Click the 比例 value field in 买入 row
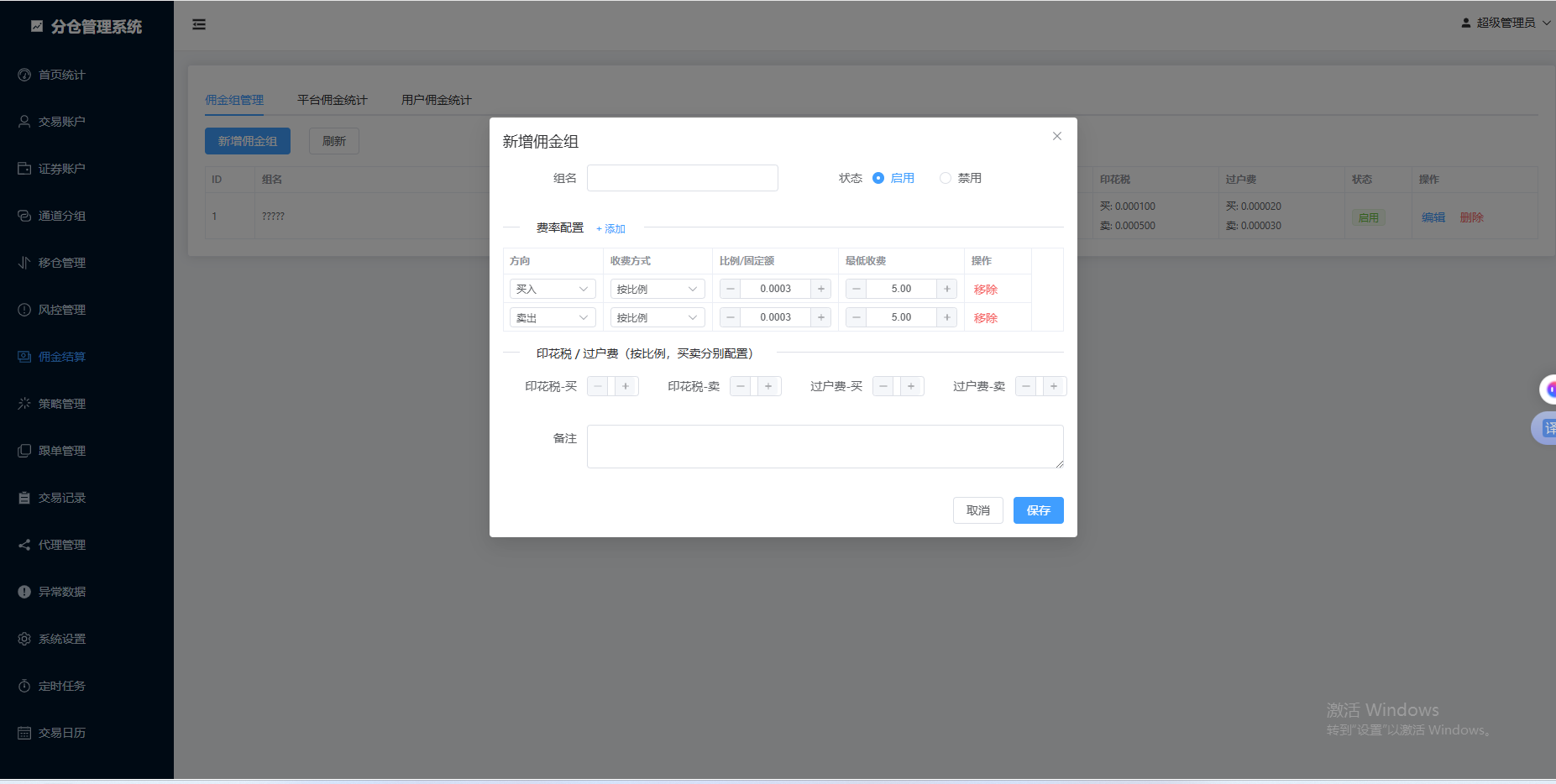Viewport: 1556px width, 784px height. [x=776, y=289]
